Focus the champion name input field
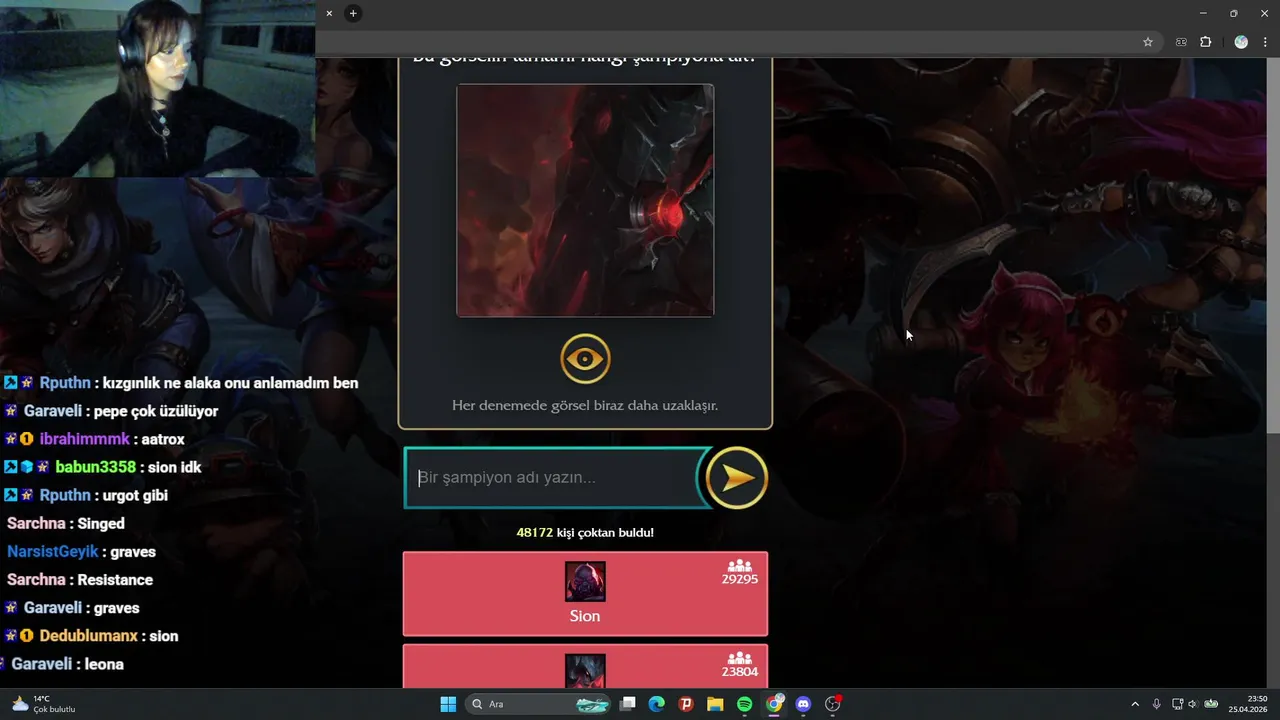The width and height of the screenshot is (1280, 720). click(556, 478)
